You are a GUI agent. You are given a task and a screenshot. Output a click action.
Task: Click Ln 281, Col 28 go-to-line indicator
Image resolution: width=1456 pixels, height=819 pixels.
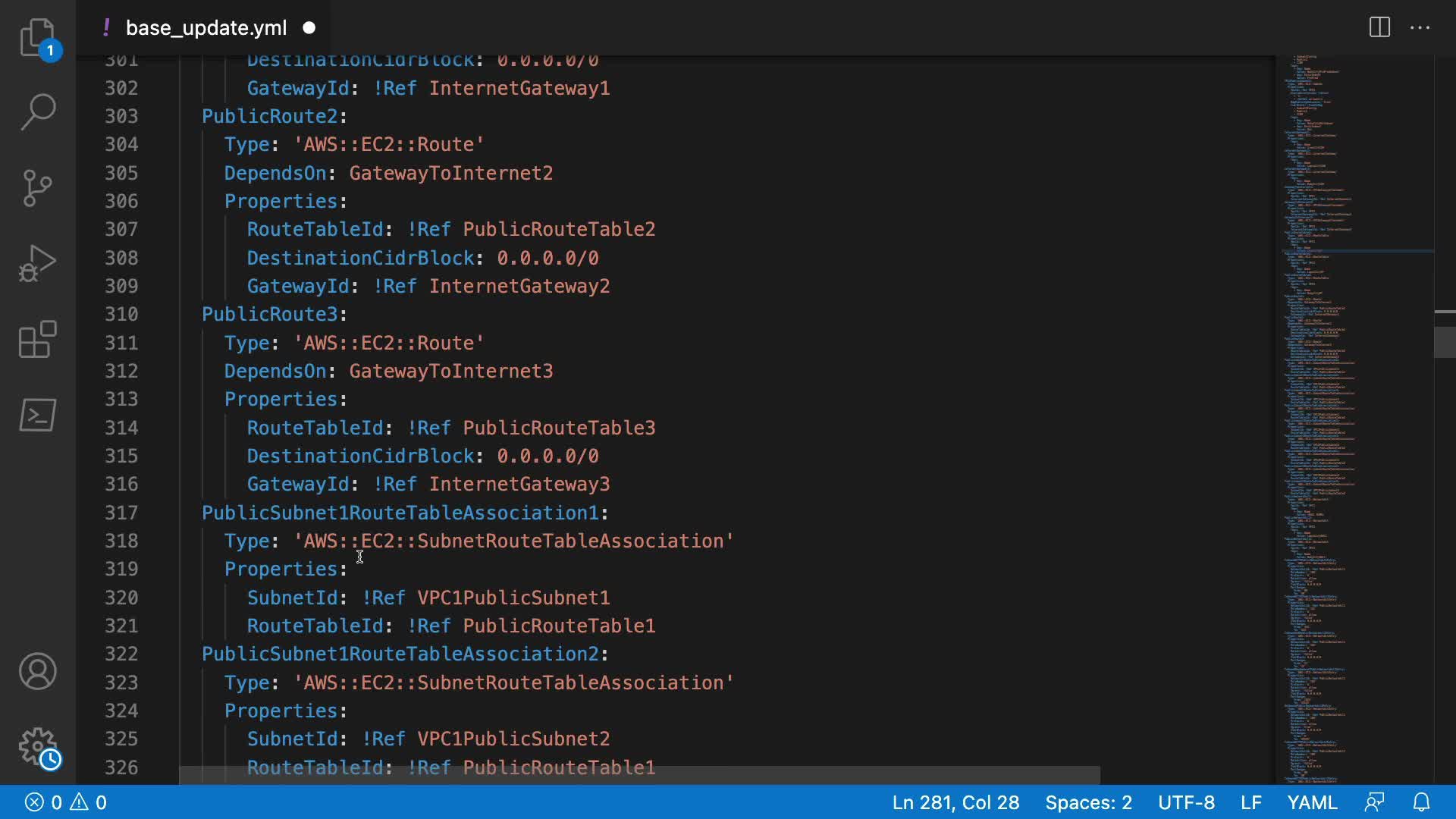tap(955, 802)
